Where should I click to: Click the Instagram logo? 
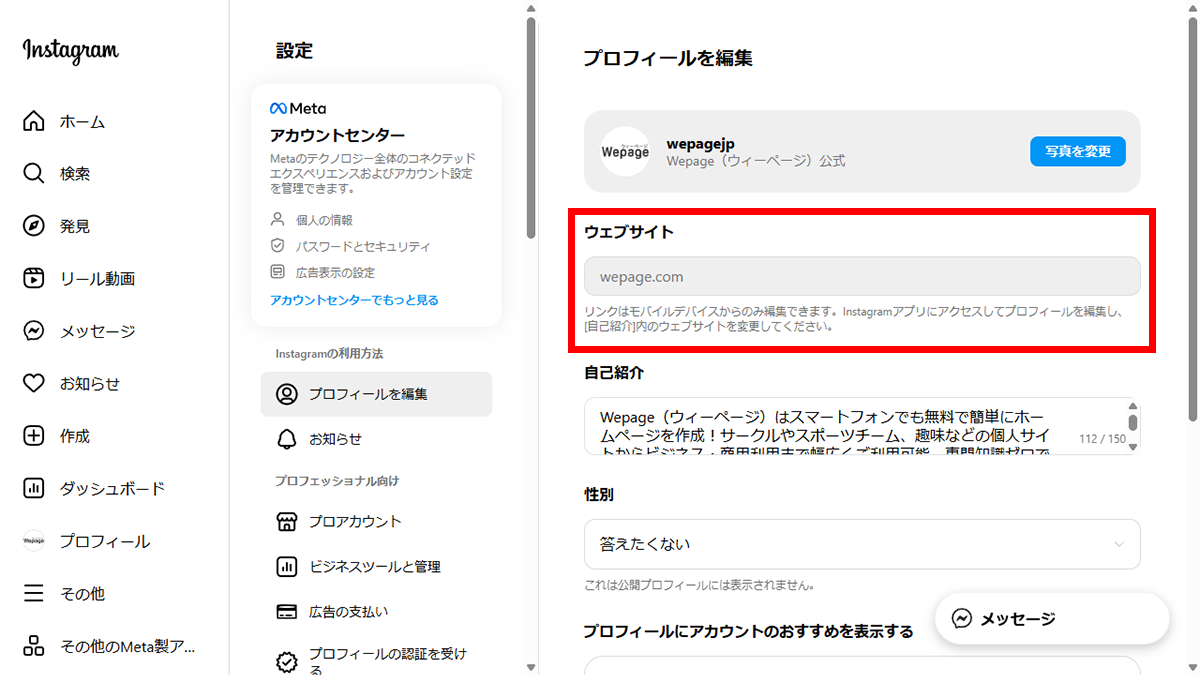pos(71,51)
